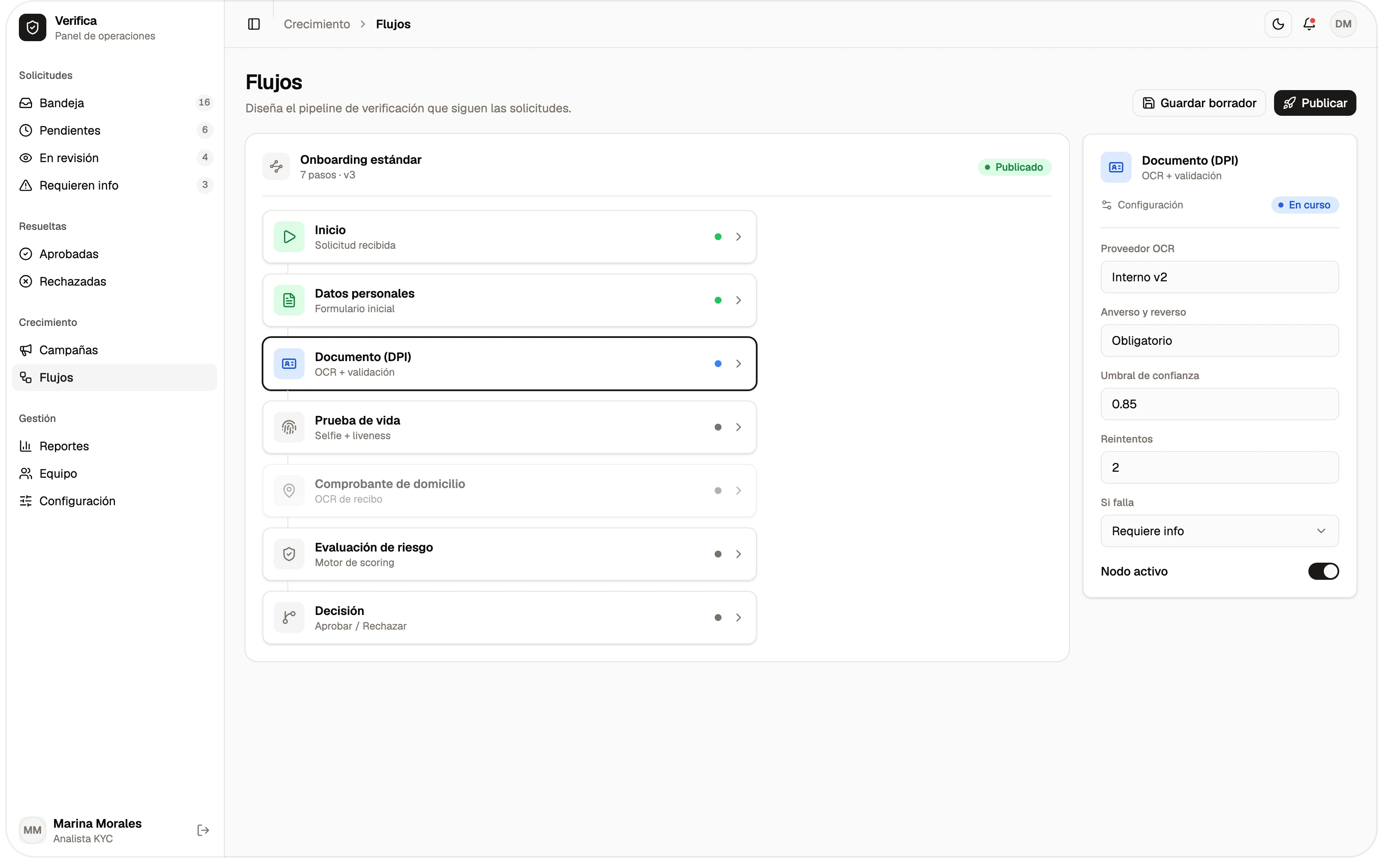Switch to dark mode moon icon

1278,24
